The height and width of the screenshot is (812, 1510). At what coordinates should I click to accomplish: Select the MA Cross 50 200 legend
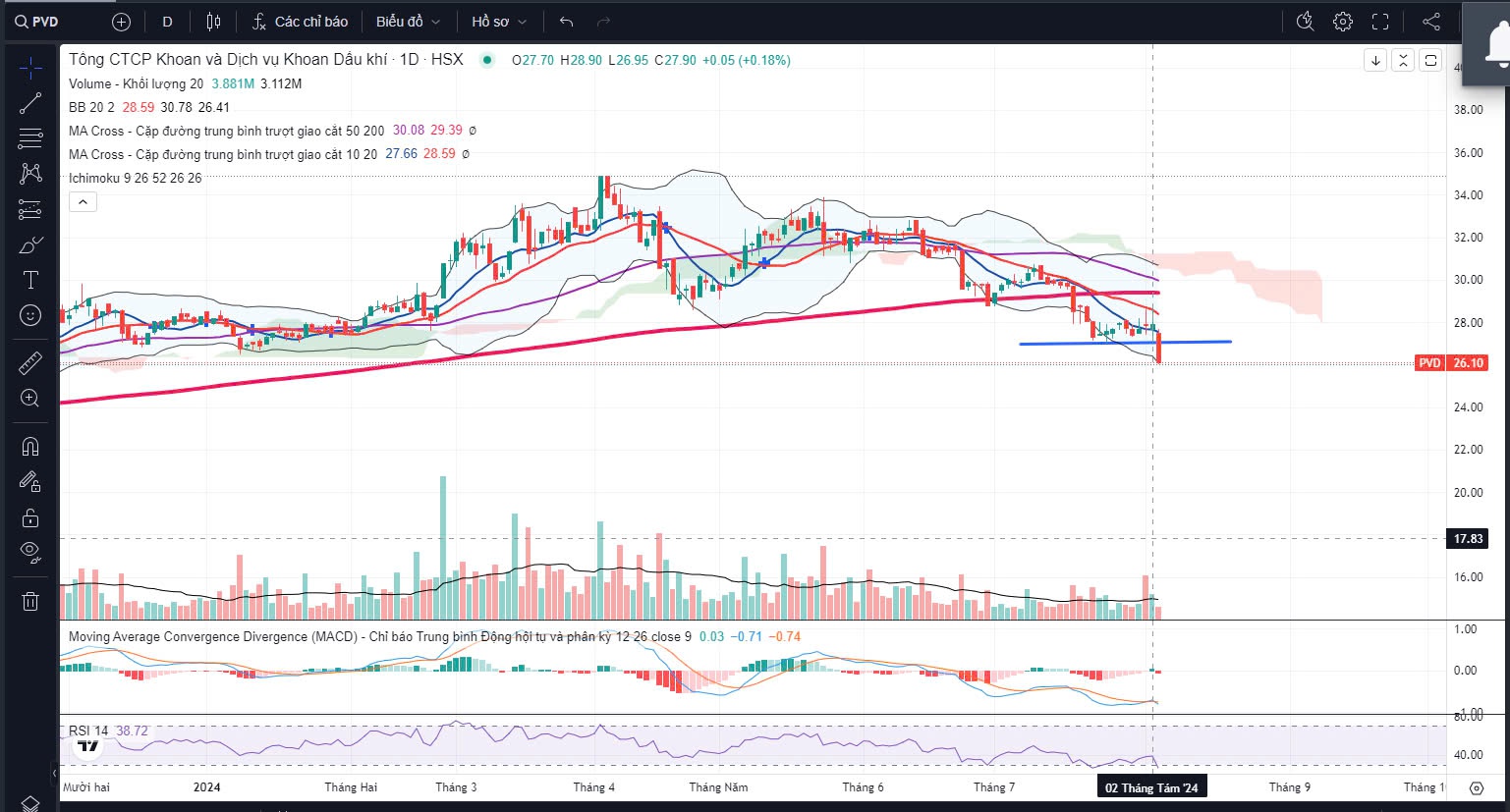[226, 131]
